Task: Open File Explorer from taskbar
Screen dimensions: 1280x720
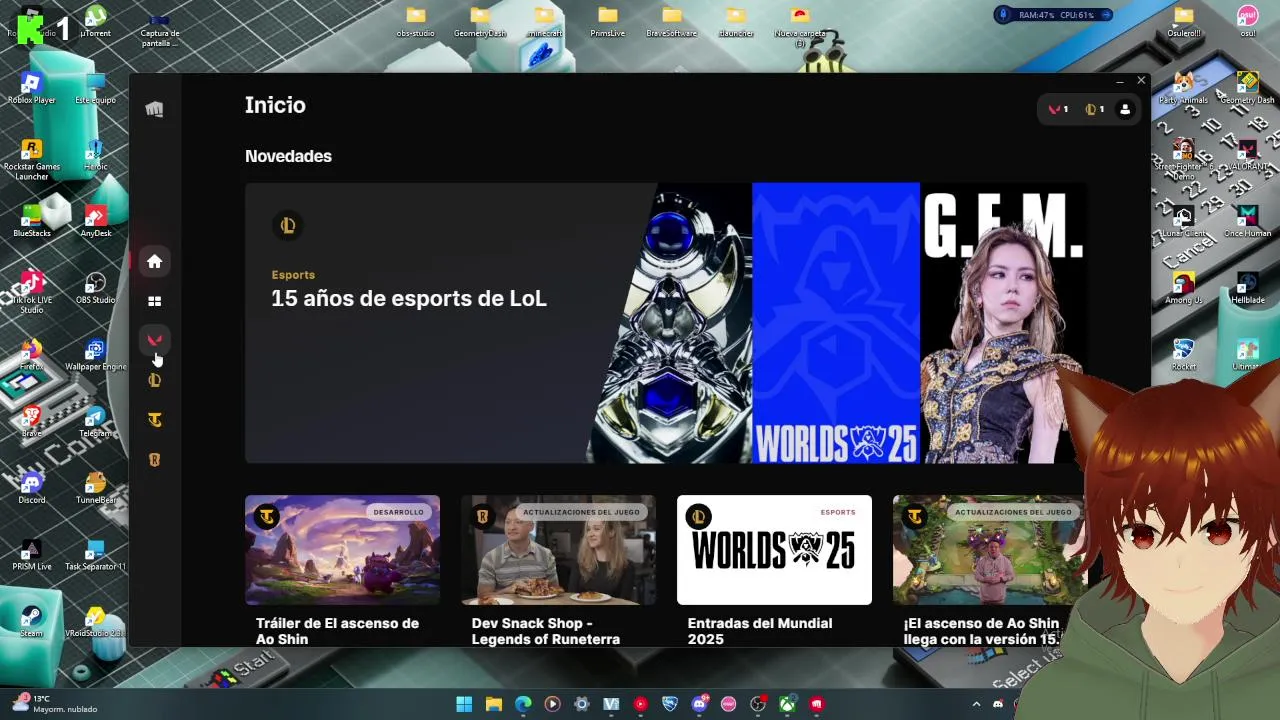Action: [x=493, y=704]
